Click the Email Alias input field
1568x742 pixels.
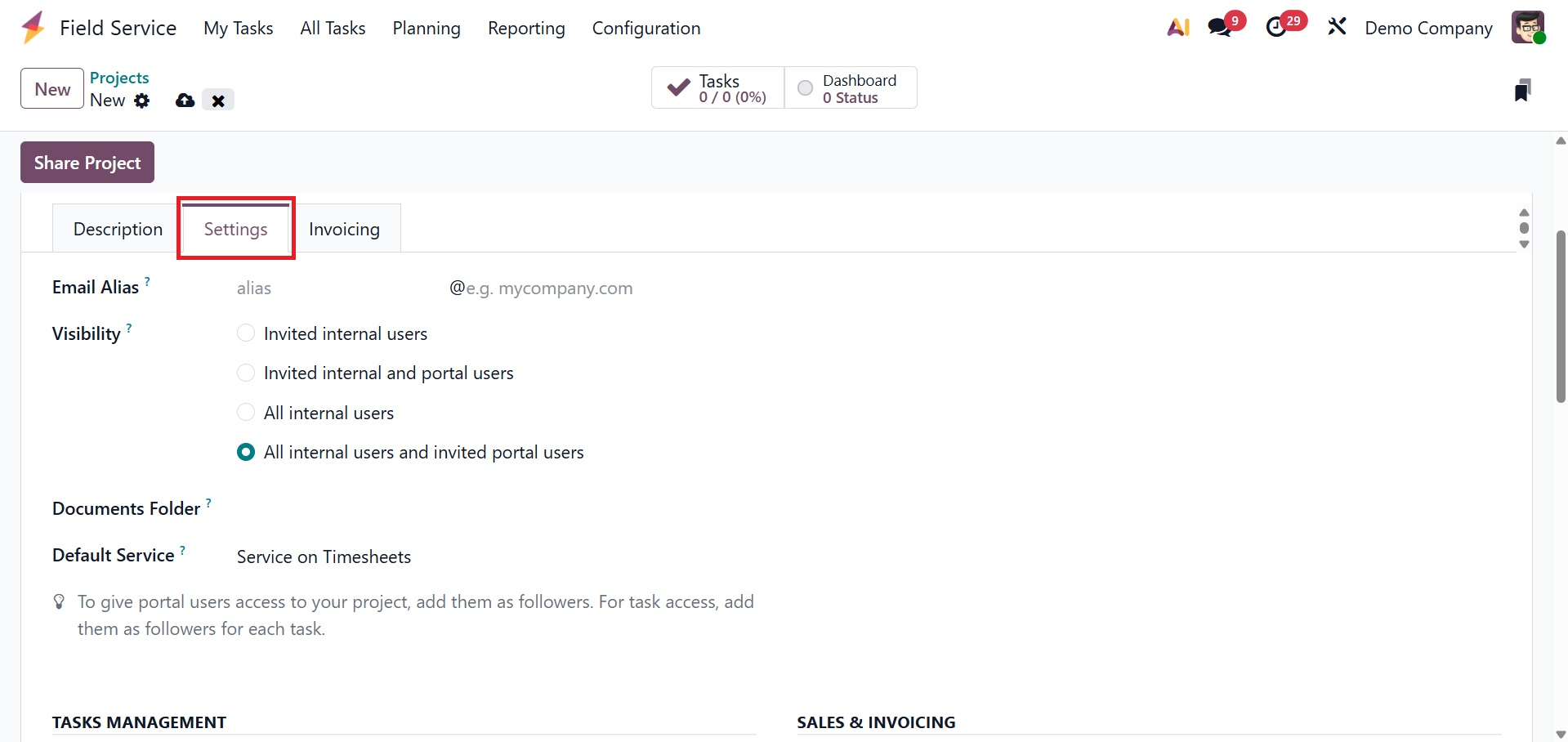pos(335,288)
